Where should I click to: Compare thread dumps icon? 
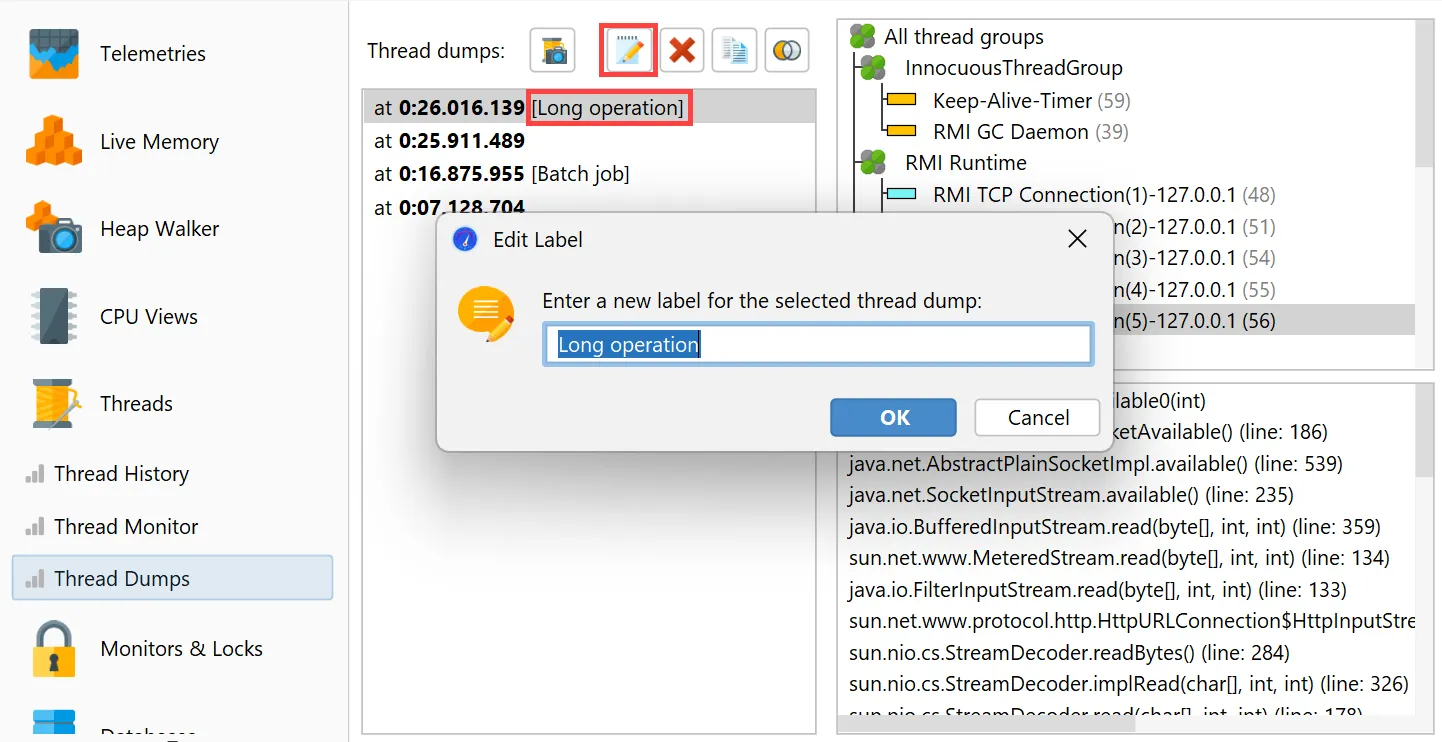(x=787, y=50)
